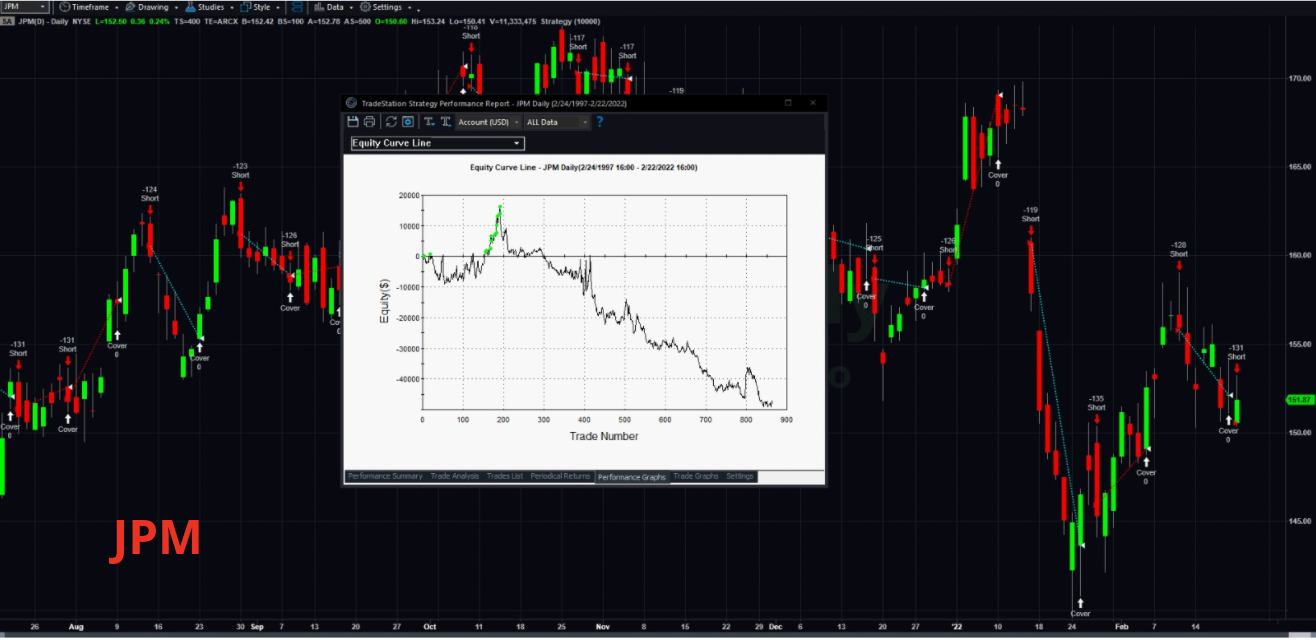The width and height of the screenshot is (1316, 640).
Task: Click the toolbar overflow arrow after Settings
Action: click(419, 9)
